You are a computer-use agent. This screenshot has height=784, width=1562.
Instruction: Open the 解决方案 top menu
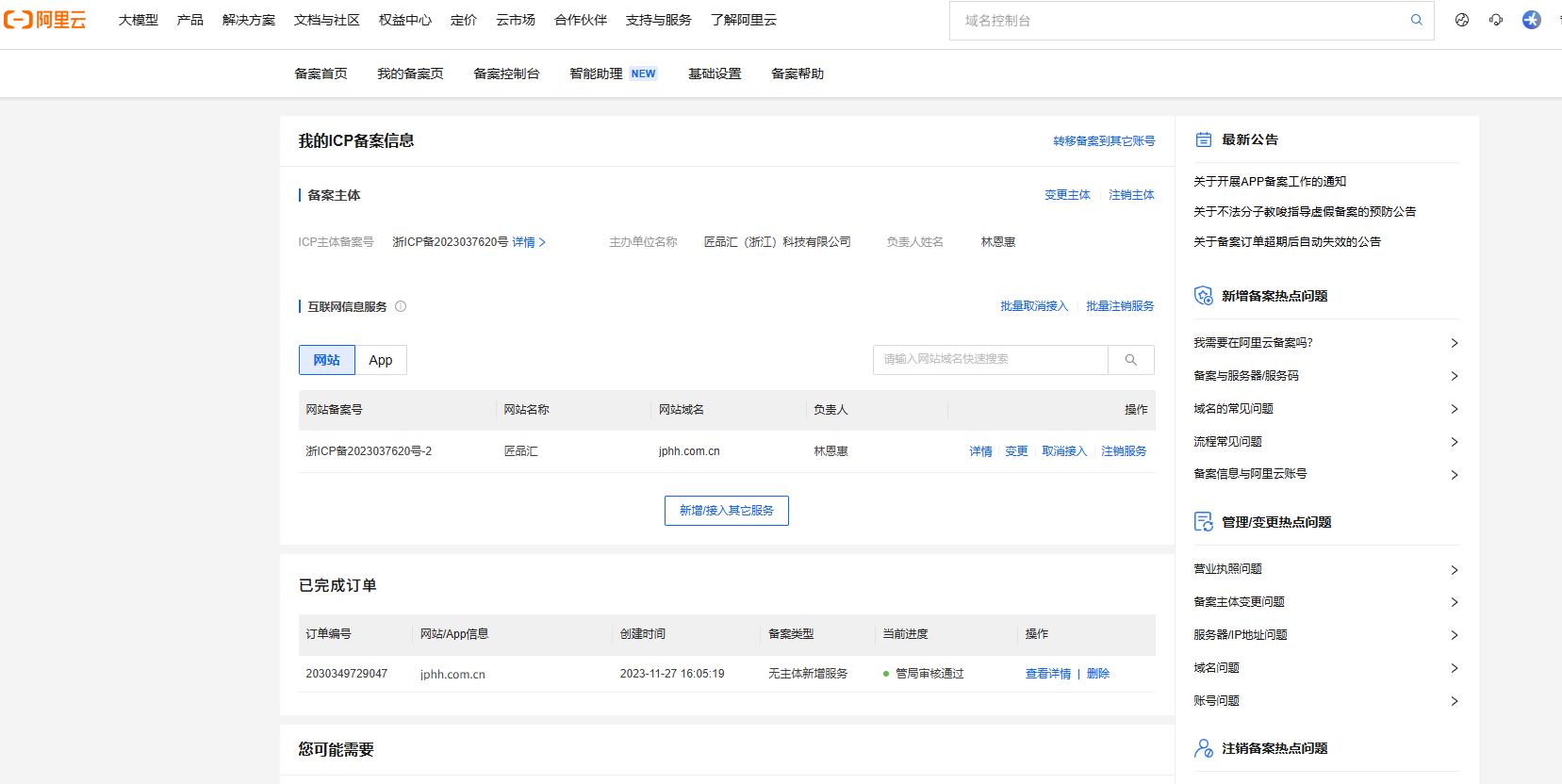249,20
